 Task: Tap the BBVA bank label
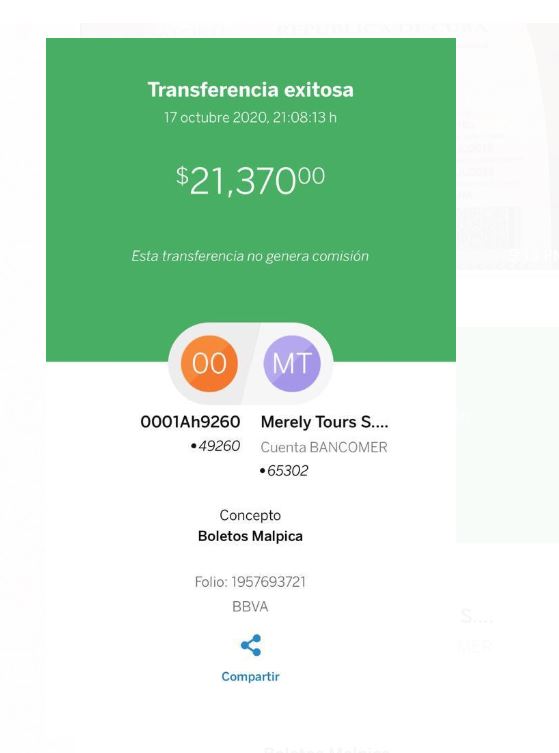(x=250, y=607)
